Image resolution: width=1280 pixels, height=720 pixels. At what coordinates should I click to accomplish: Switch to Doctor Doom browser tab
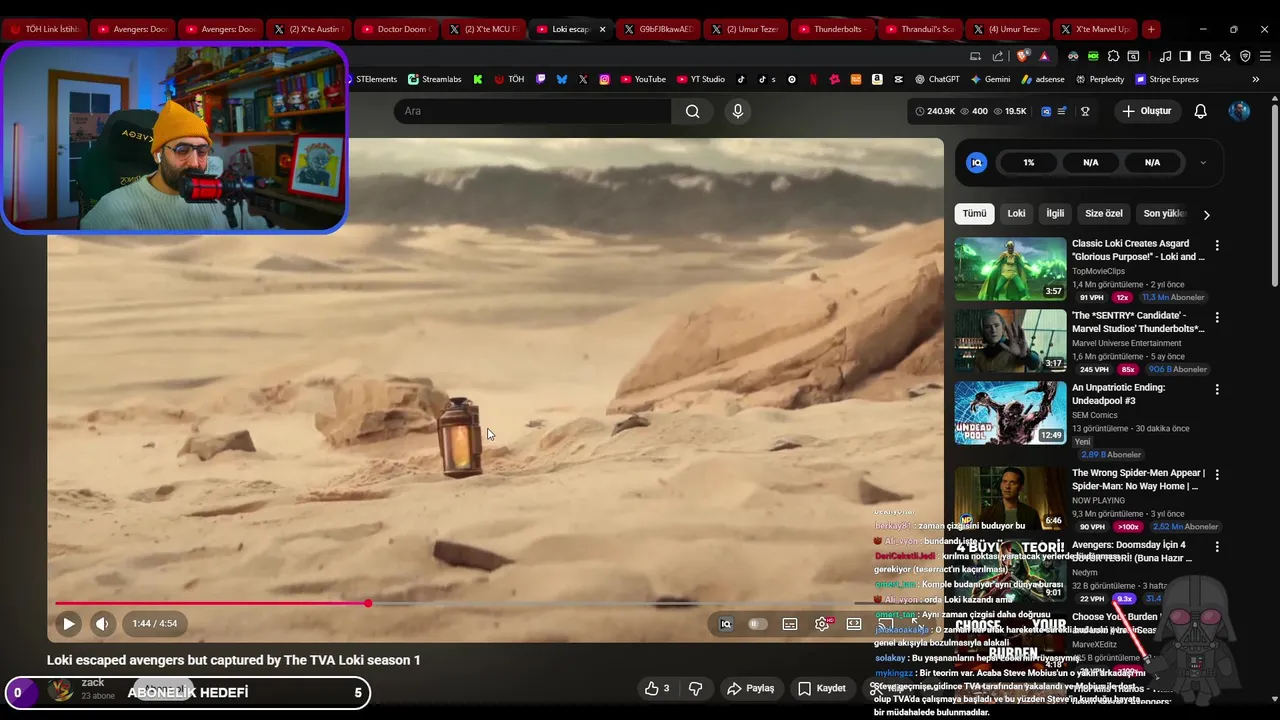click(x=396, y=29)
